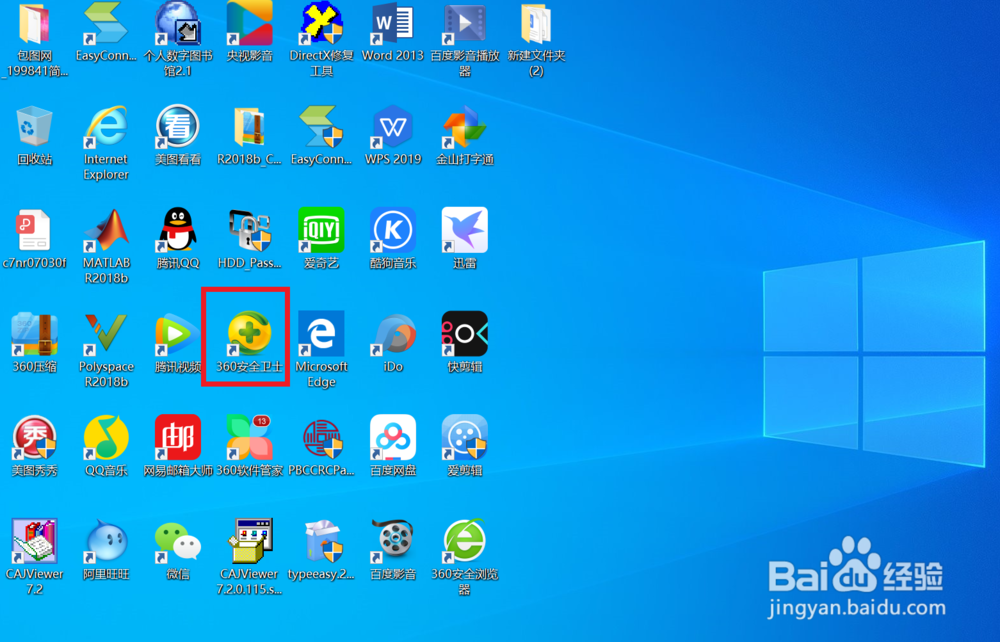
Task: Launch 360安全浏览器
Action: coord(464,545)
